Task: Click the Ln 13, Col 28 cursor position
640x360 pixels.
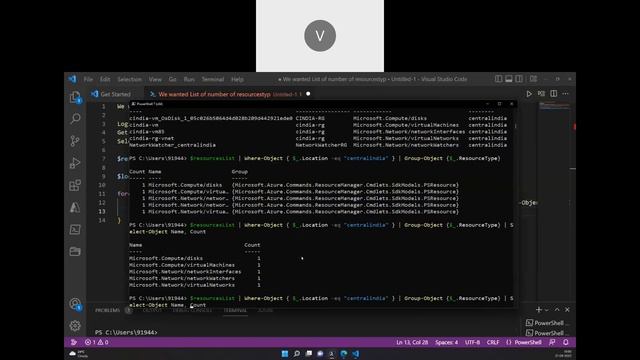Action: coord(412,342)
